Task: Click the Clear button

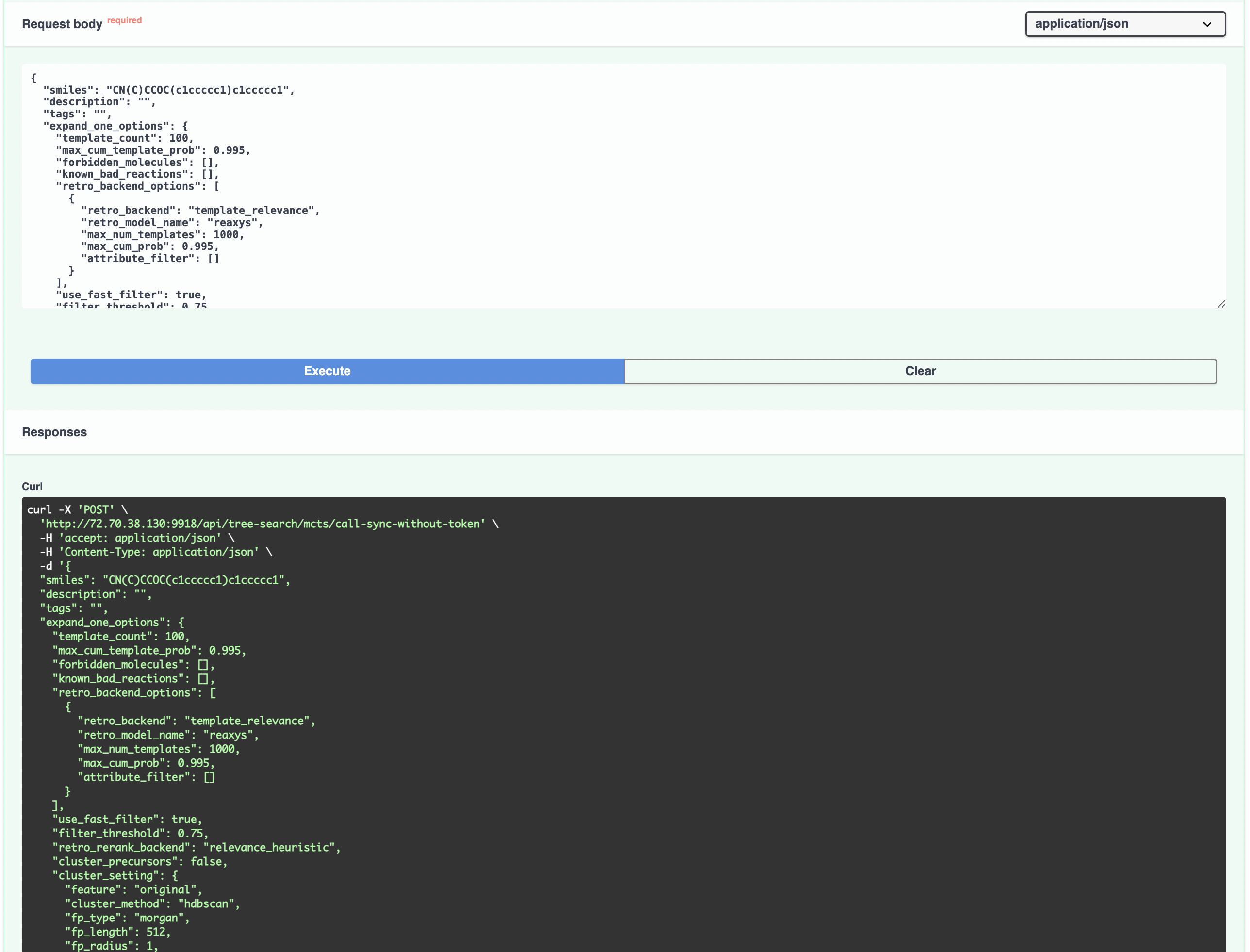Action: [x=920, y=371]
